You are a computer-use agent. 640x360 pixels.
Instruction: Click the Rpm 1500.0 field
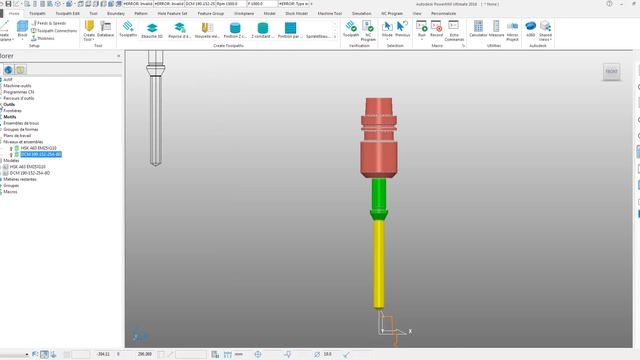(x=231, y=4)
